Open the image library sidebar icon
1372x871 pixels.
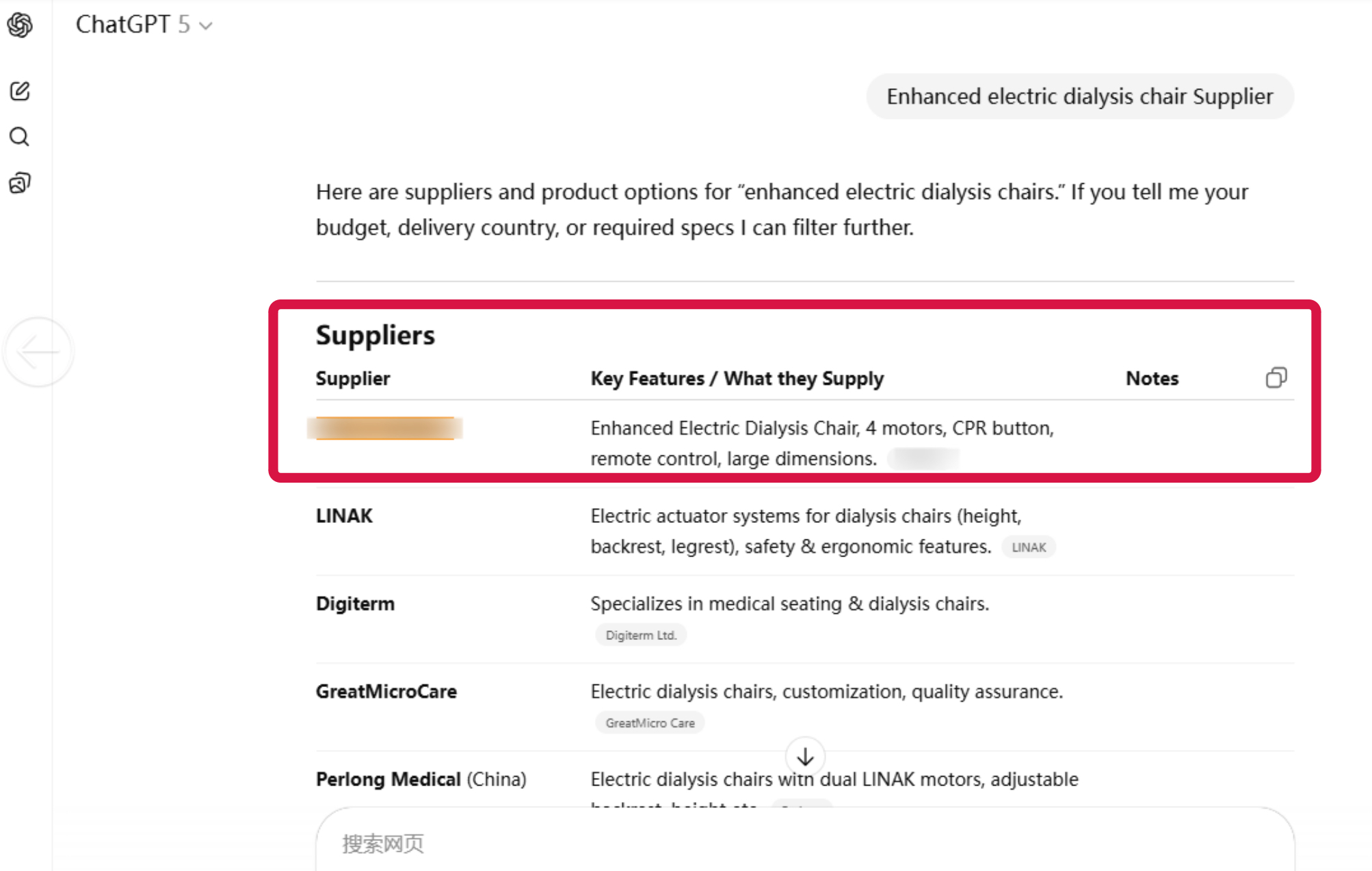pyautogui.click(x=20, y=183)
